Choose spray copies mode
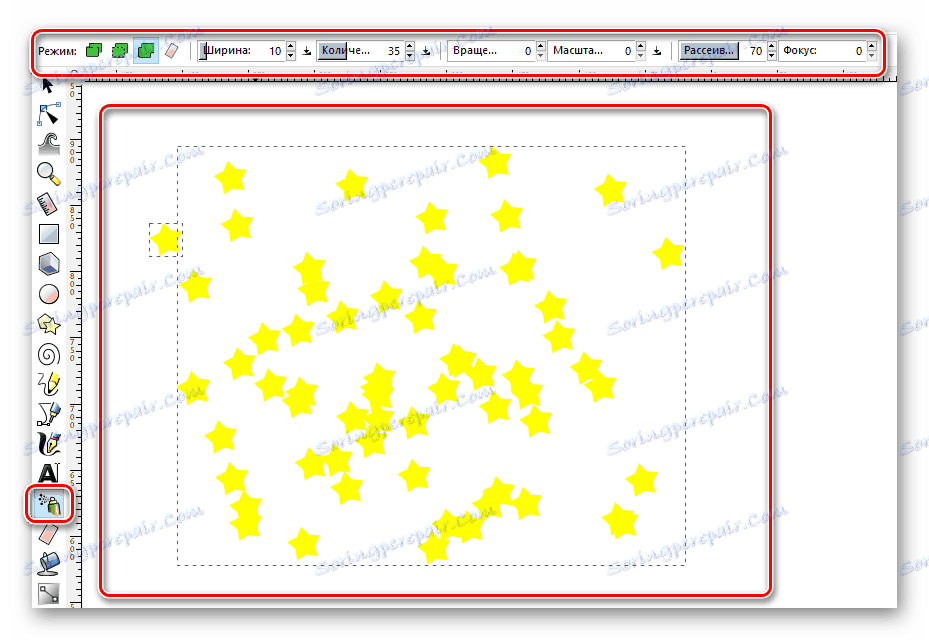Screen dimensions: 929x640 coord(94,50)
